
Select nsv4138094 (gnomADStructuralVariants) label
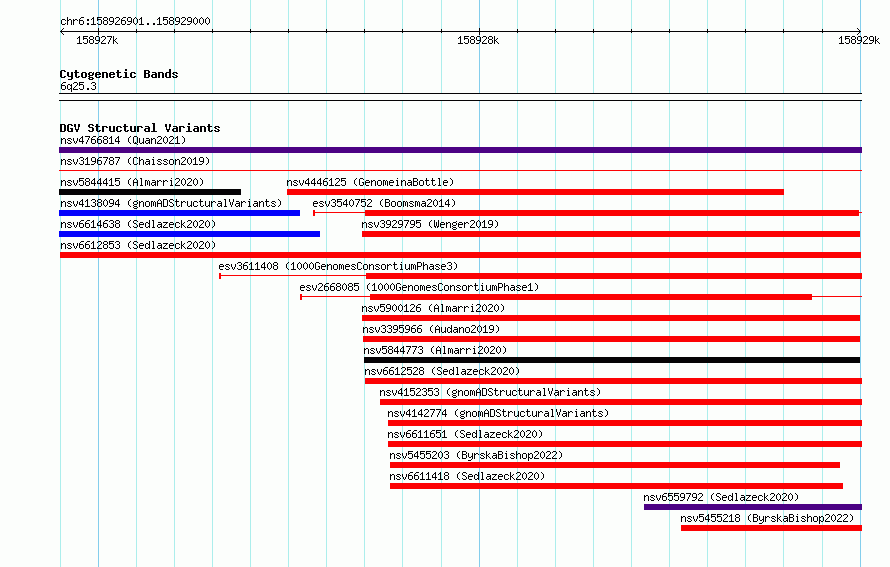tap(171, 203)
